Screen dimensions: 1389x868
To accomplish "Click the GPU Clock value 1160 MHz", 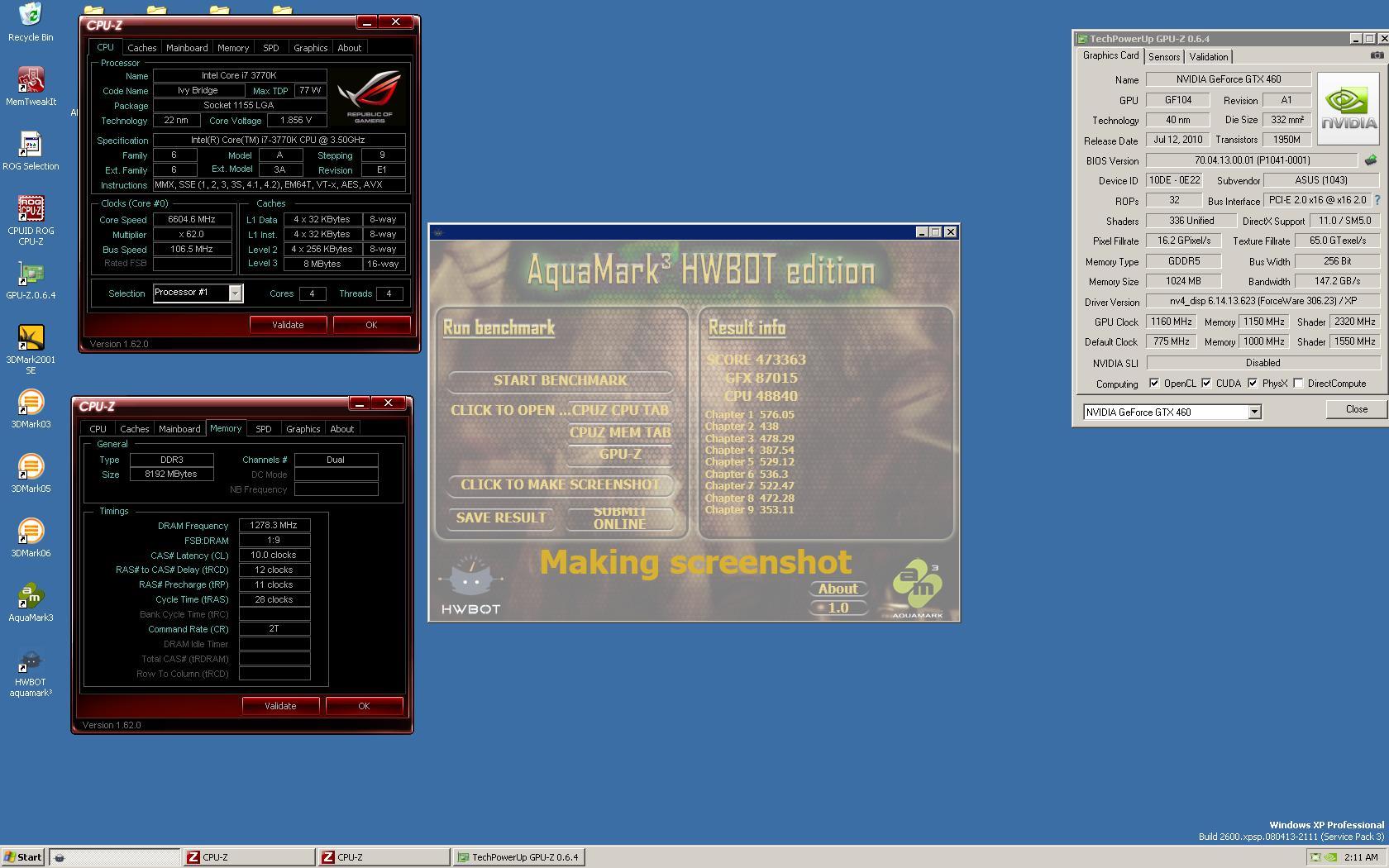I will point(1172,322).
